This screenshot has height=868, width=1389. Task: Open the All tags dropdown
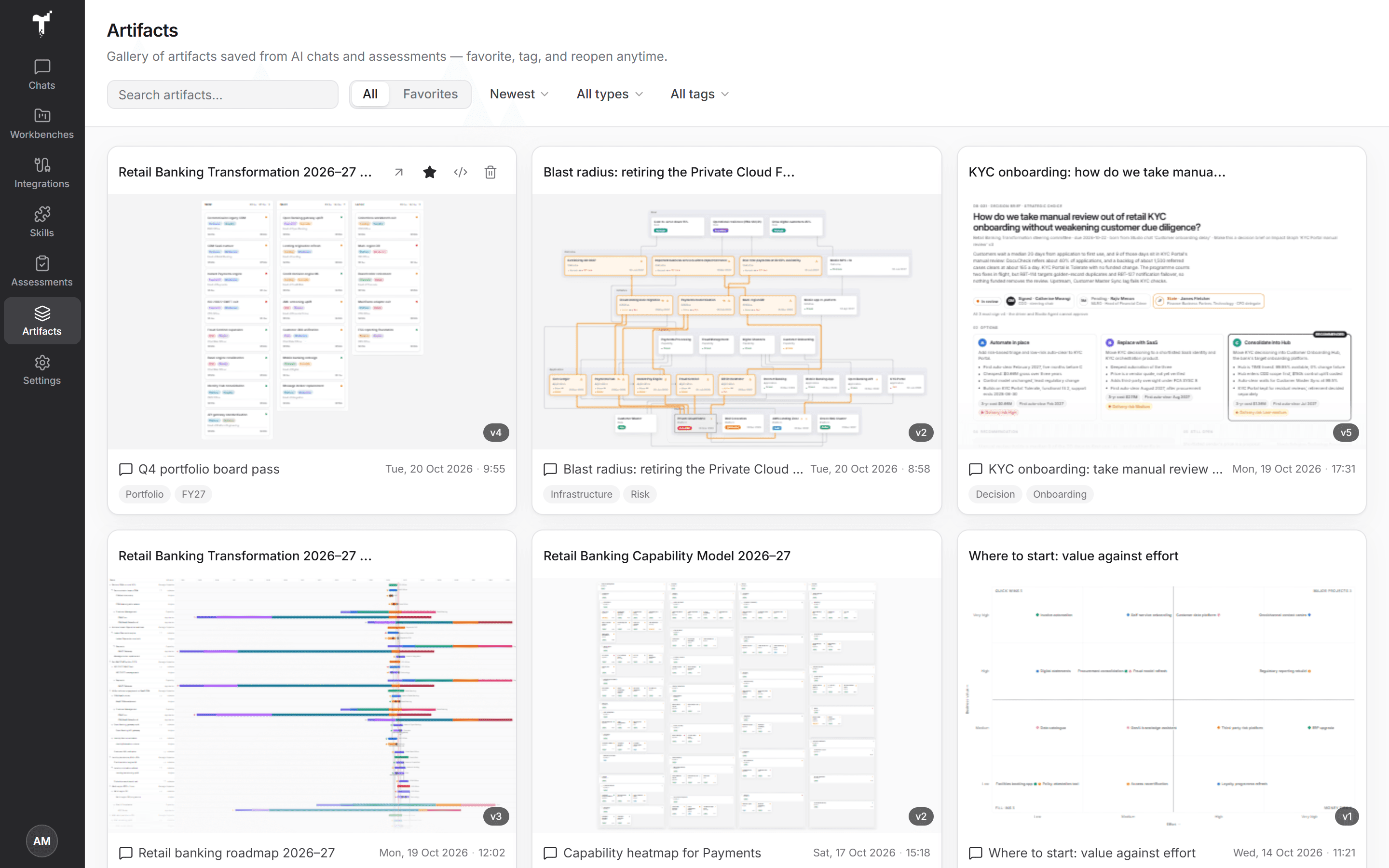pyautogui.click(x=699, y=94)
